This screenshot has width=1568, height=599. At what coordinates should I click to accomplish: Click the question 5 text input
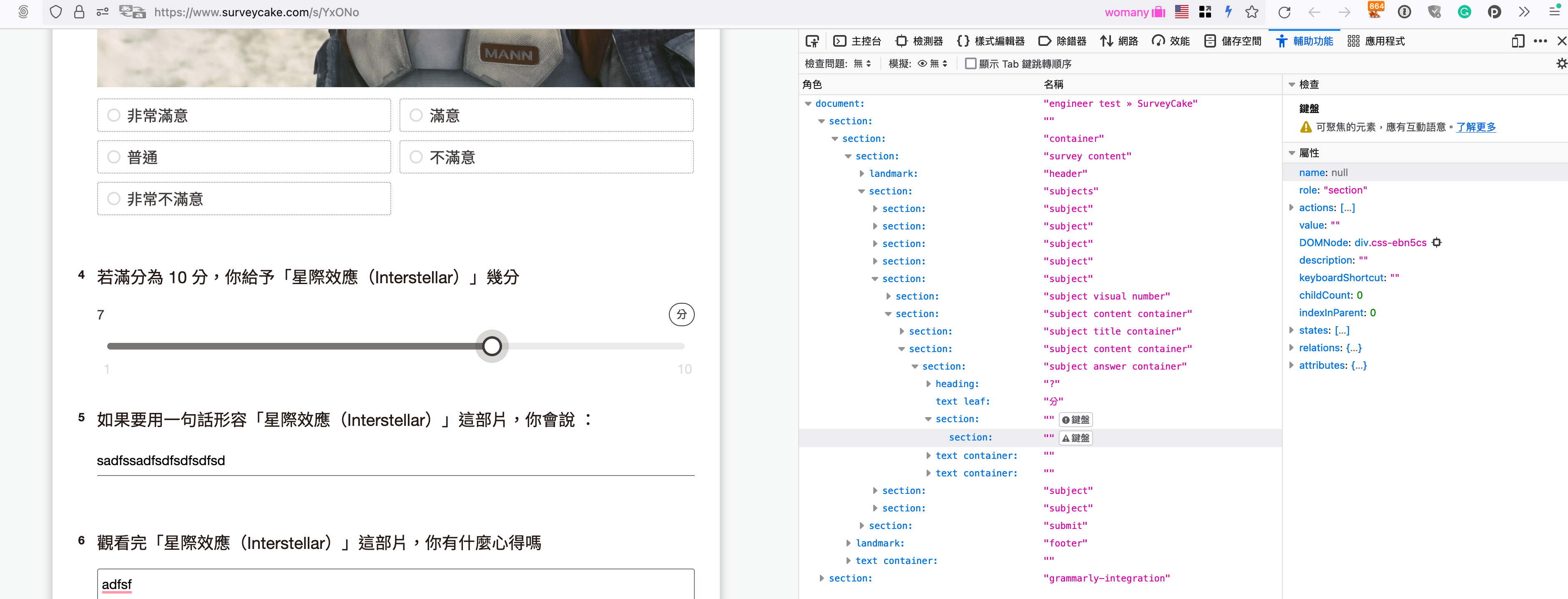(395, 460)
